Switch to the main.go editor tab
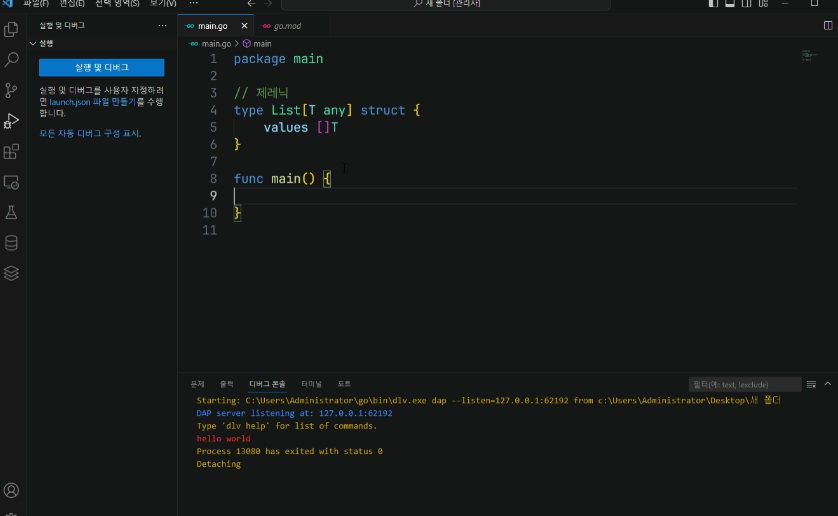 pos(213,26)
